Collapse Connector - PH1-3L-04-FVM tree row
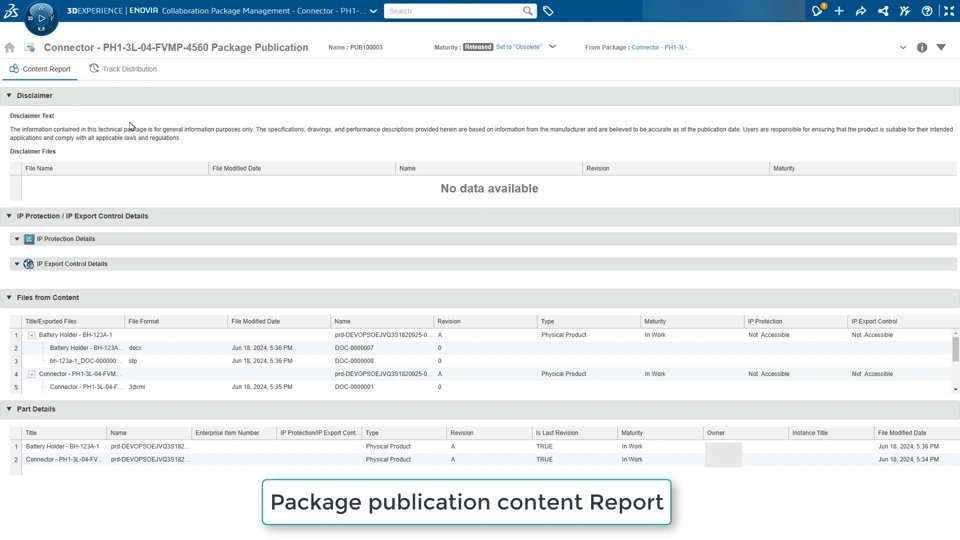Viewport: 960px width, 540px height. [32, 374]
